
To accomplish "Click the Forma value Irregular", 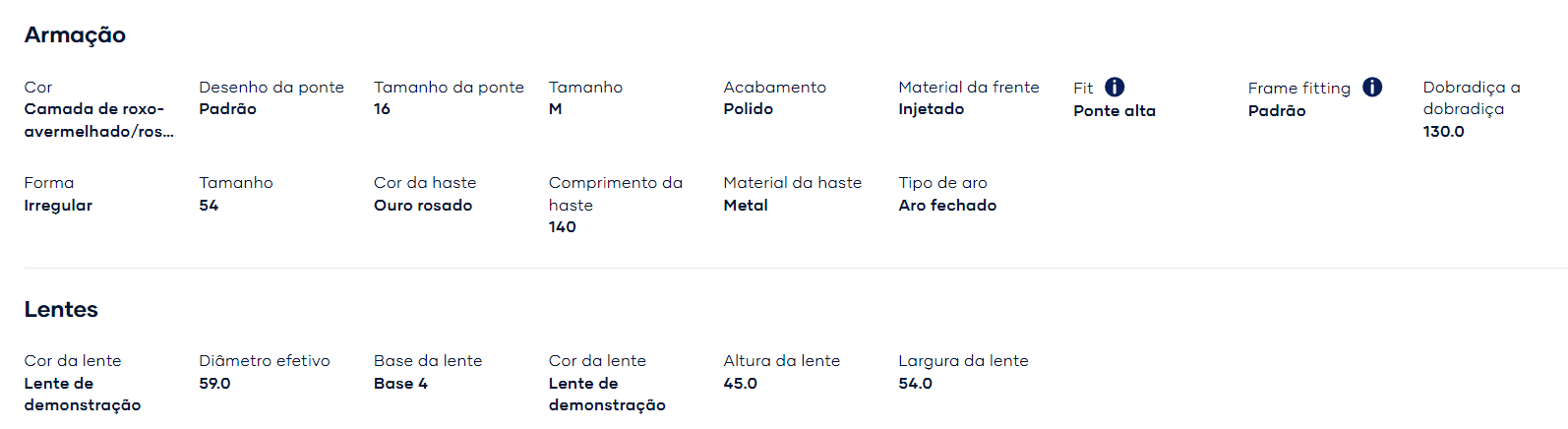I will [x=58, y=206].
